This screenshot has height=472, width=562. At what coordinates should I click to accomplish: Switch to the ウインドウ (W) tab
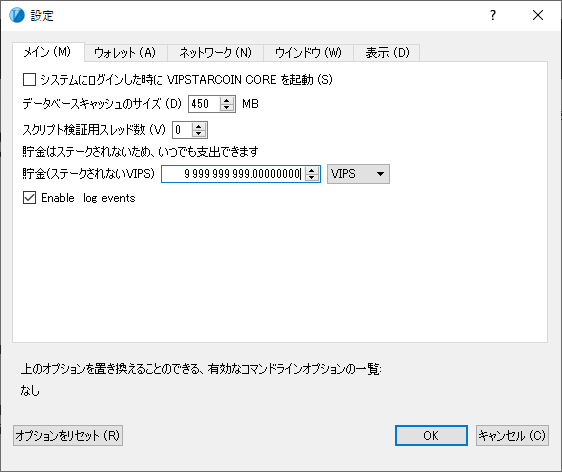tap(308, 53)
